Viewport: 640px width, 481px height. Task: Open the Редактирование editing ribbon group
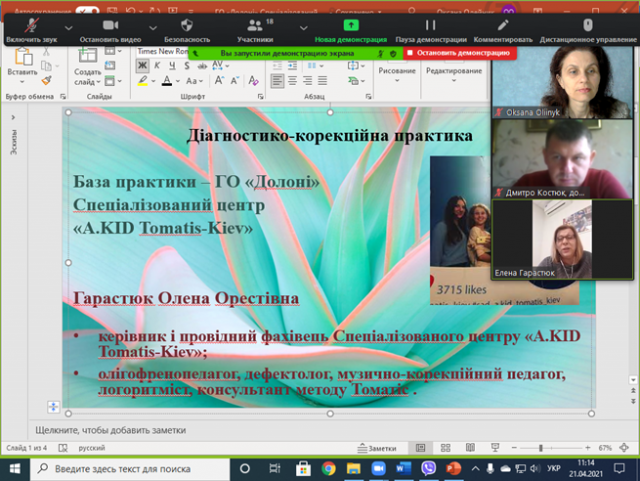tap(453, 71)
